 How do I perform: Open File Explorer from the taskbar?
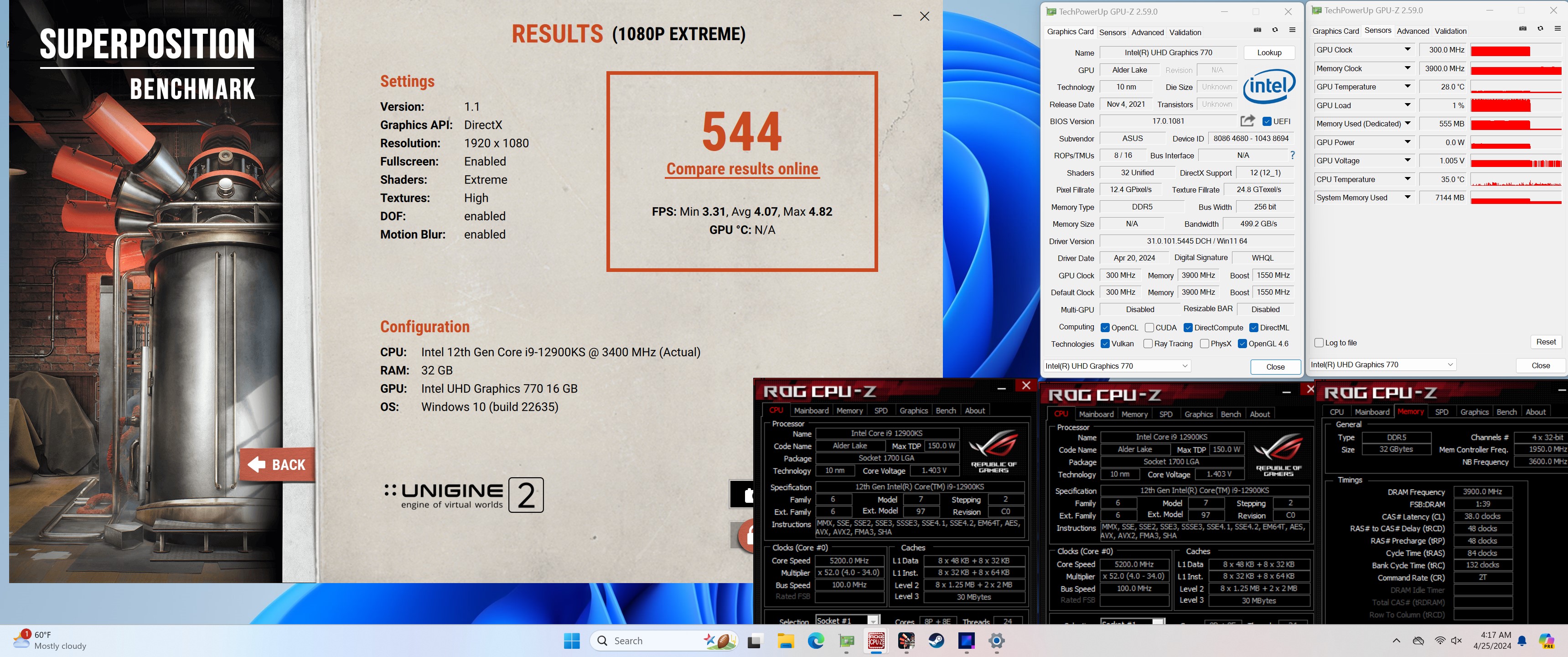click(x=785, y=641)
